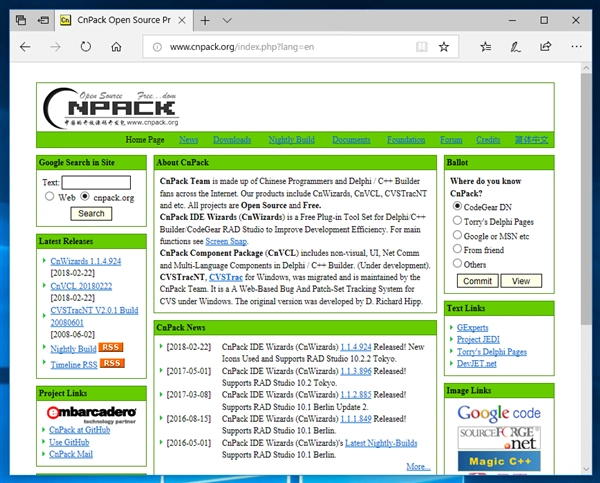This screenshot has width=600, height=483.
Task: Focus the Google search Text field
Action: tap(96, 182)
